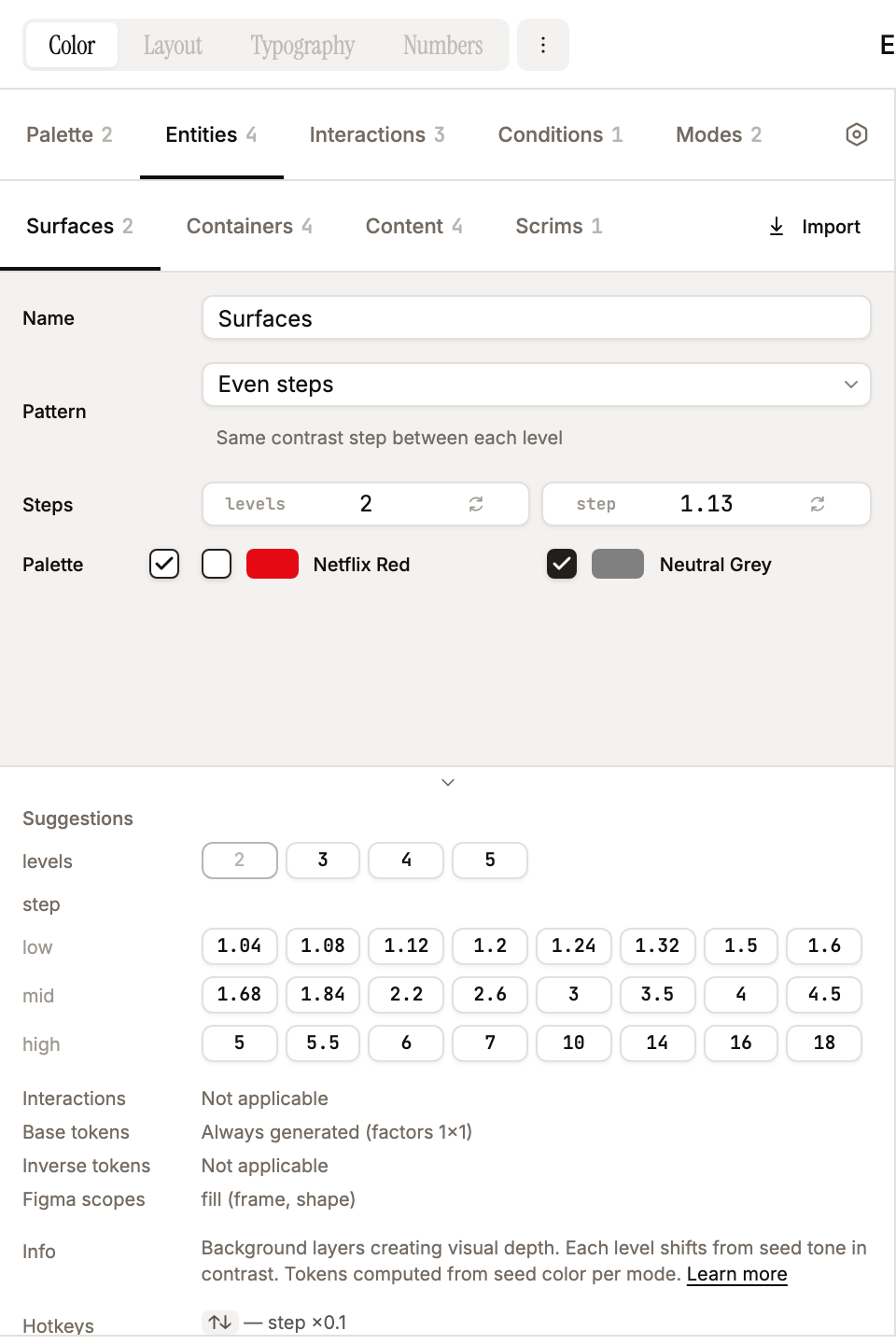Pick low step suggestion 1.08

tap(323, 946)
